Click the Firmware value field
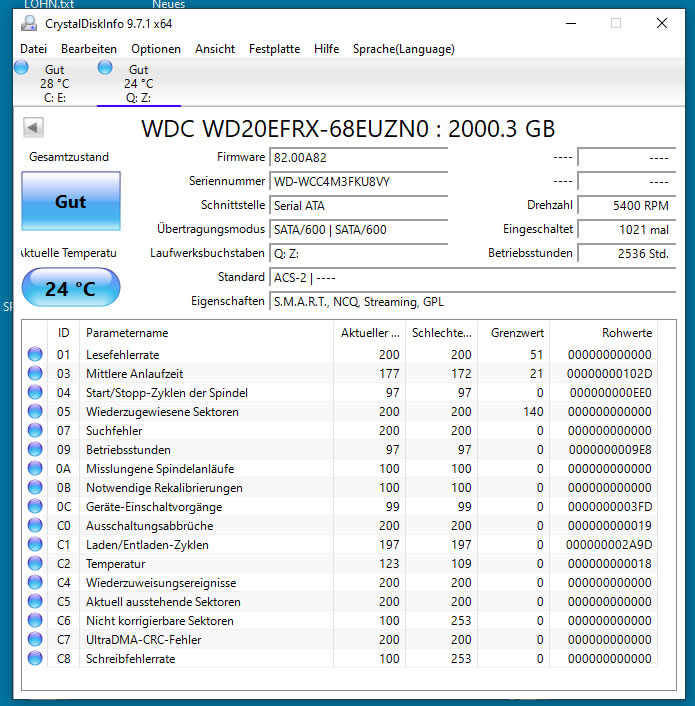This screenshot has height=706, width=695. pos(358,157)
